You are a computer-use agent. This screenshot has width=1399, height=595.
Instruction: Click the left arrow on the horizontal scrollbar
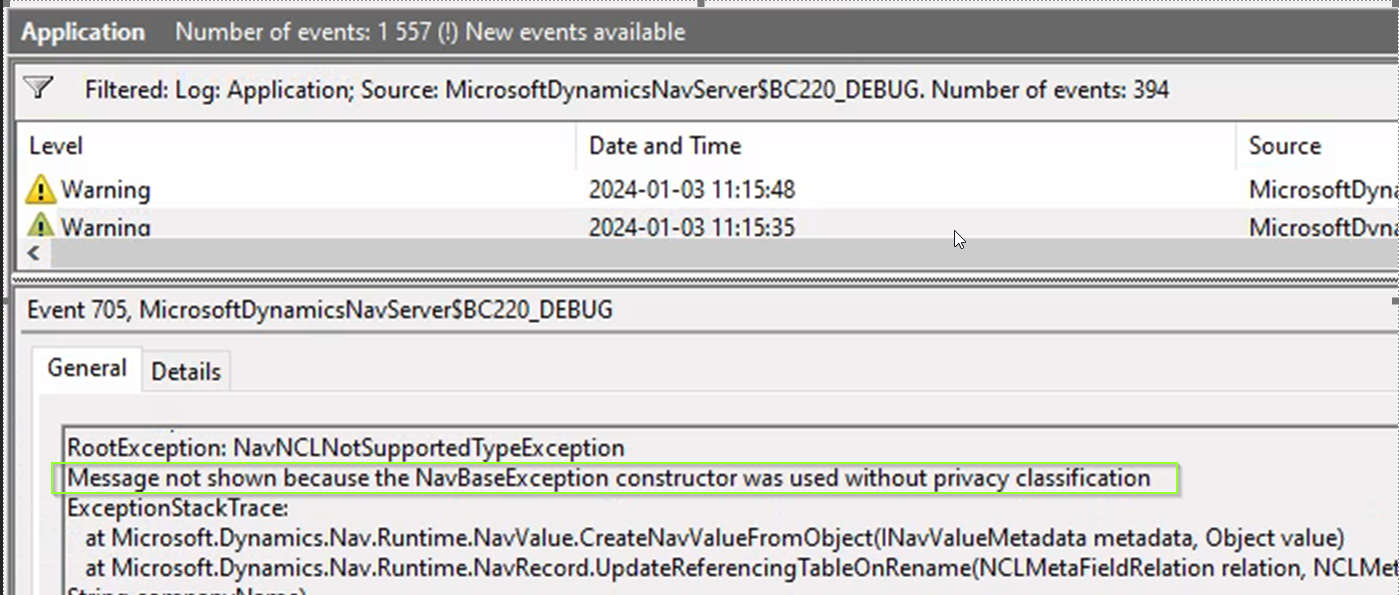[33, 254]
